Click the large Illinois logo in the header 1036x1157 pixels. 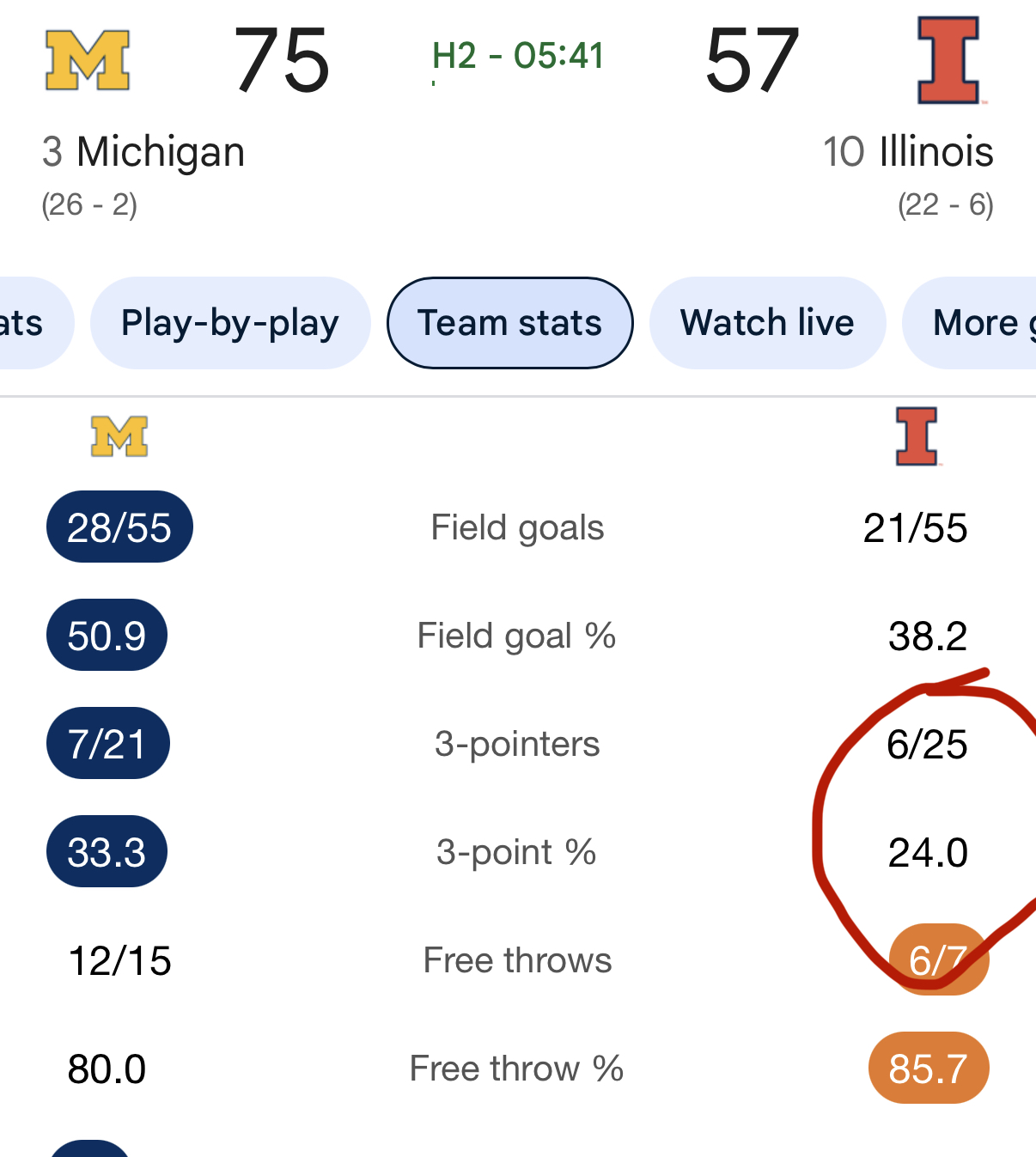pyautogui.click(x=948, y=60)
